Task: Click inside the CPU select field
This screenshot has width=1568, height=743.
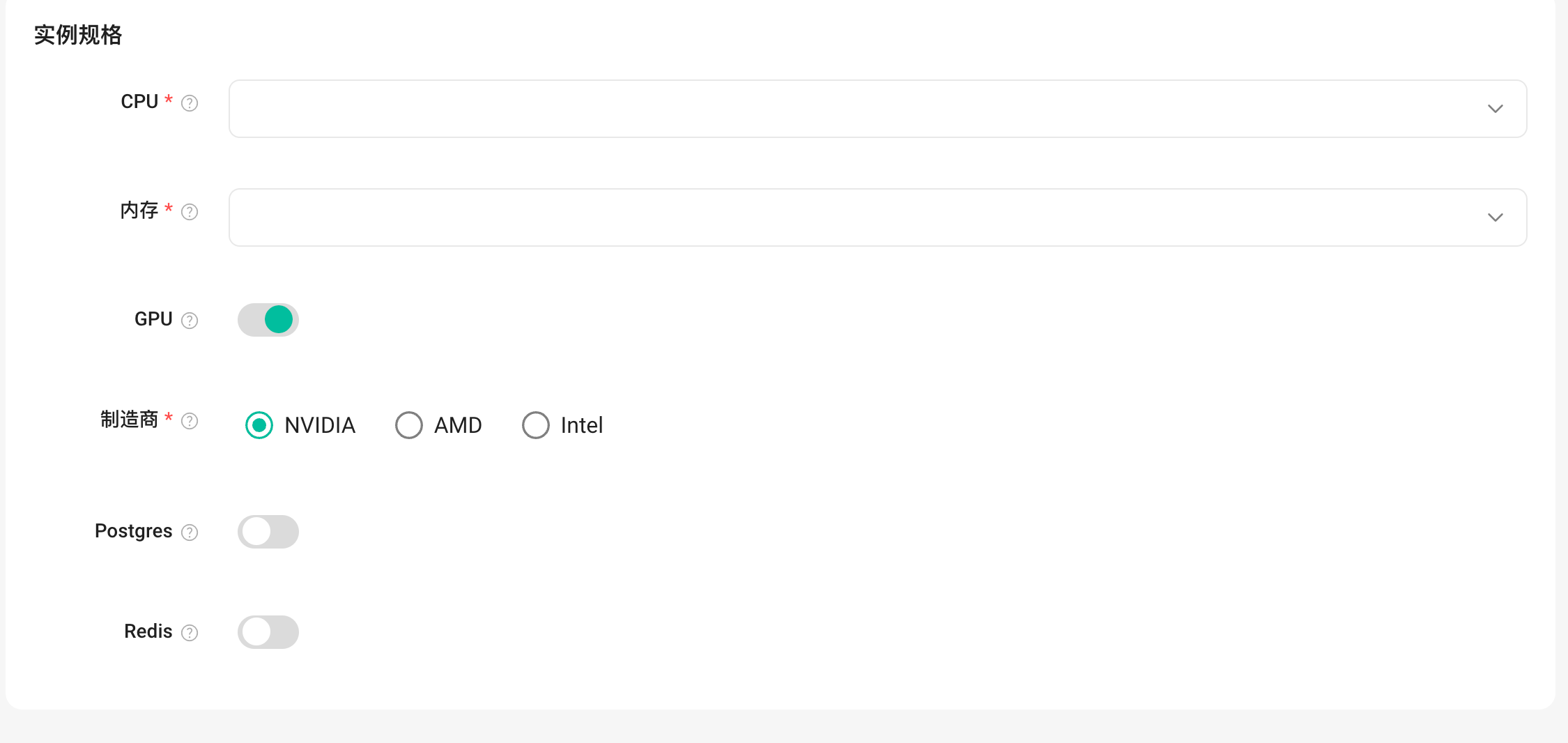Action: tap(878, 109)
